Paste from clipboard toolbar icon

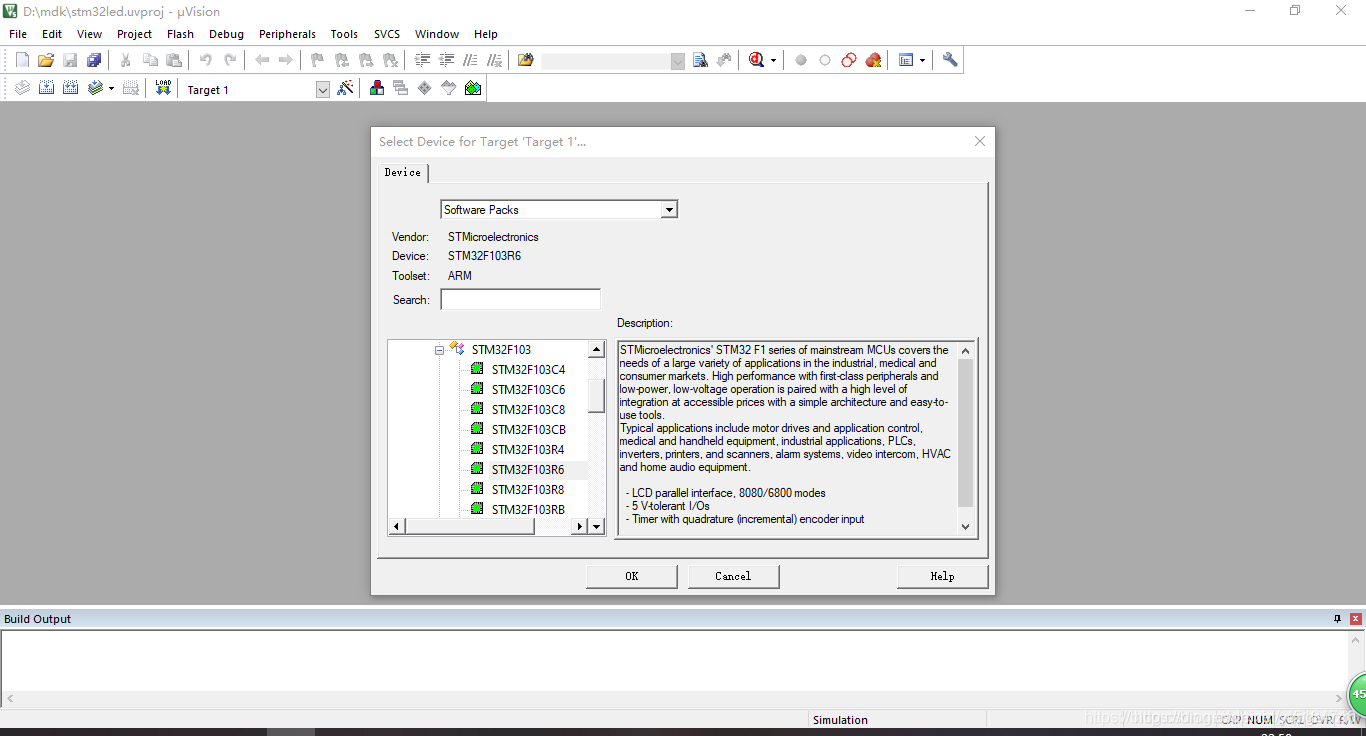(174, 60)
